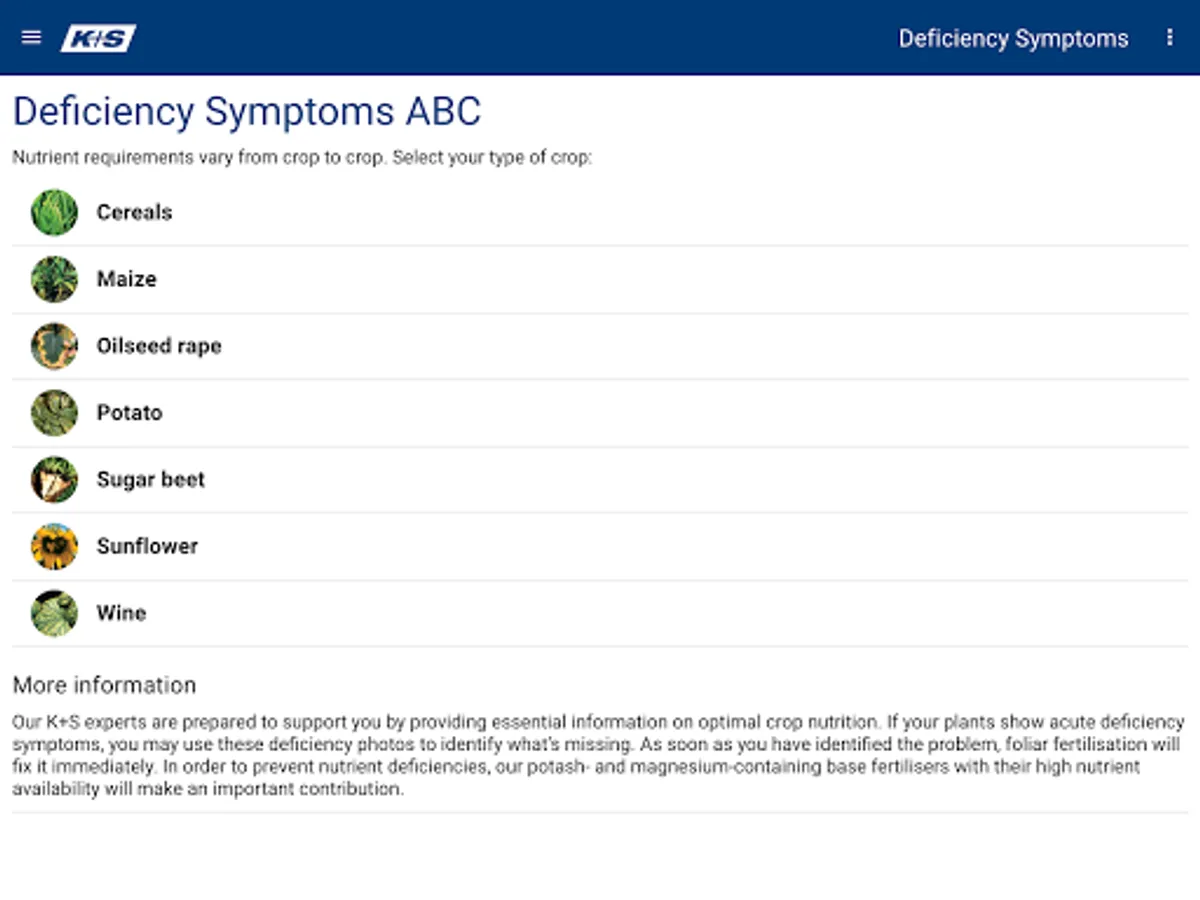
Task: Click the K+S logo
Action: 98,38
